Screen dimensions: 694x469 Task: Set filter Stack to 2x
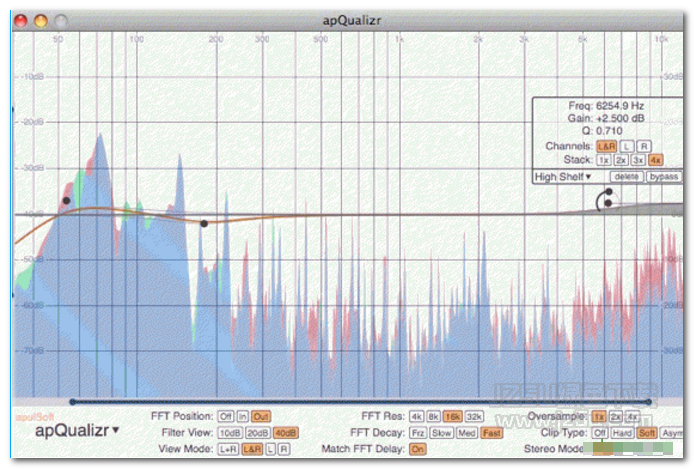point(621,160)
